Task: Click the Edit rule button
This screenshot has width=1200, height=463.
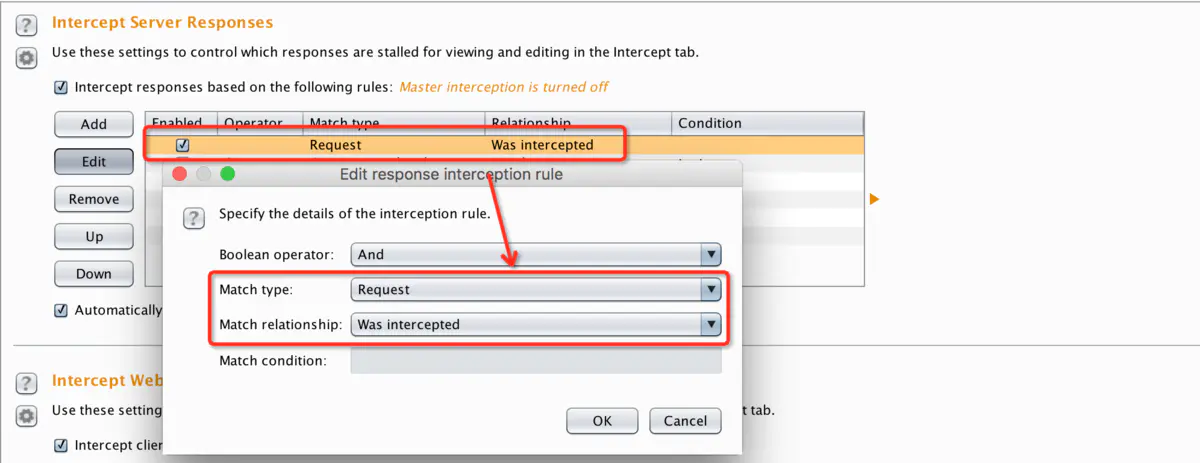Action: 94,162
